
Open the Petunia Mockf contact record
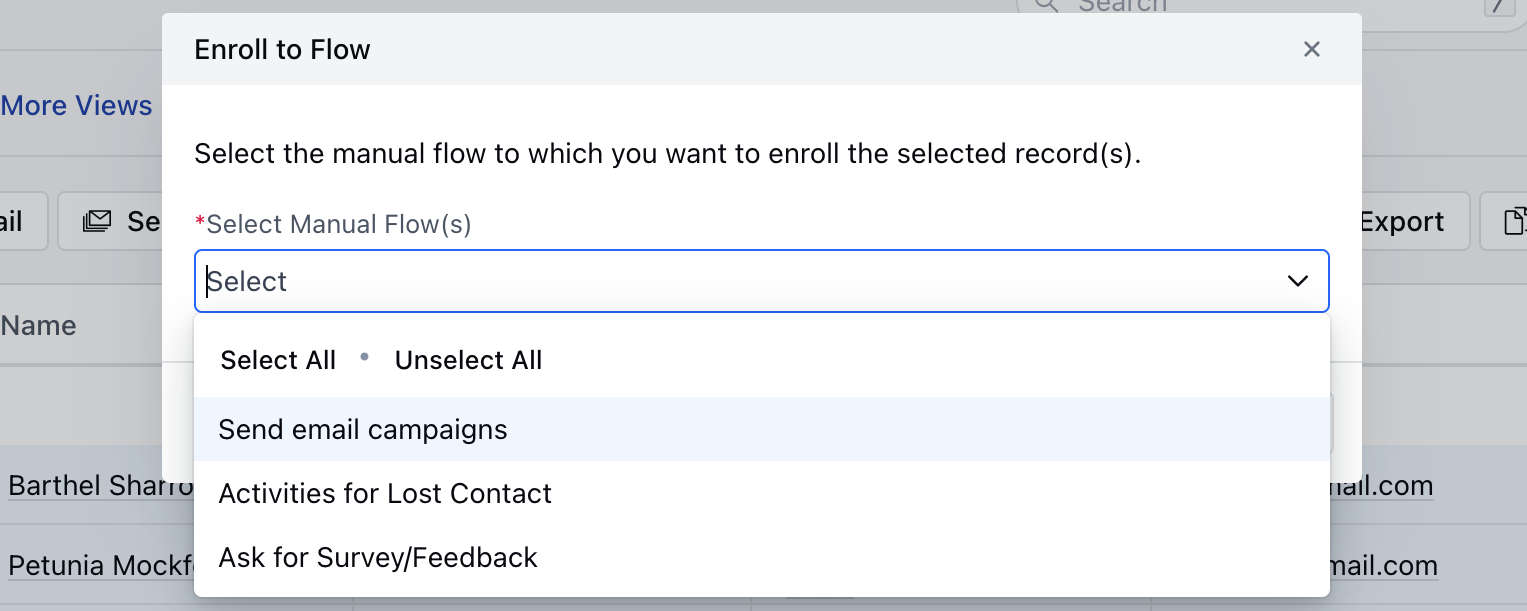click(x=100, y=566)
